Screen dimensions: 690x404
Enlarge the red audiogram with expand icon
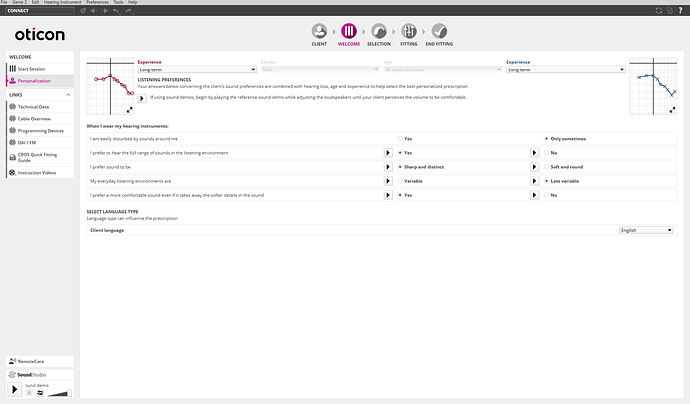click(129, 110)
